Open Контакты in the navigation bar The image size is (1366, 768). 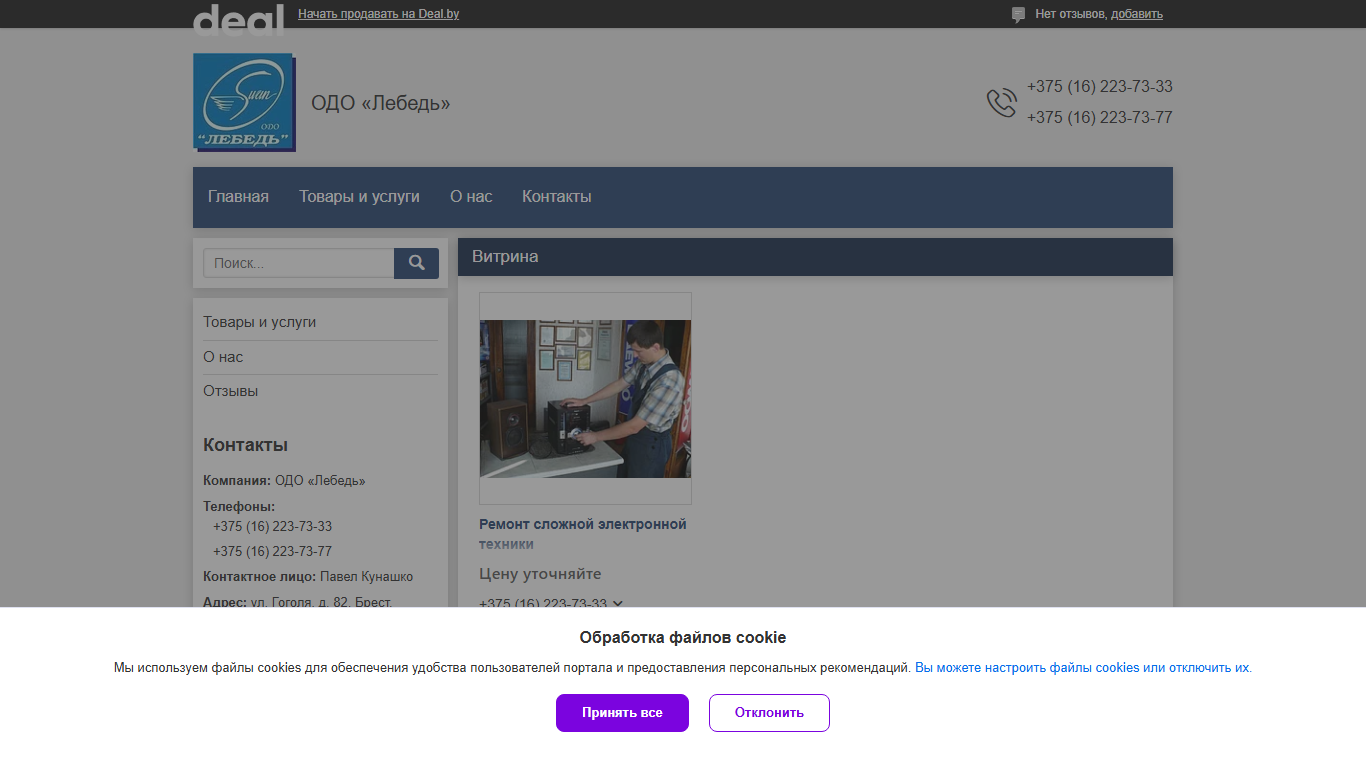(557, 197)
